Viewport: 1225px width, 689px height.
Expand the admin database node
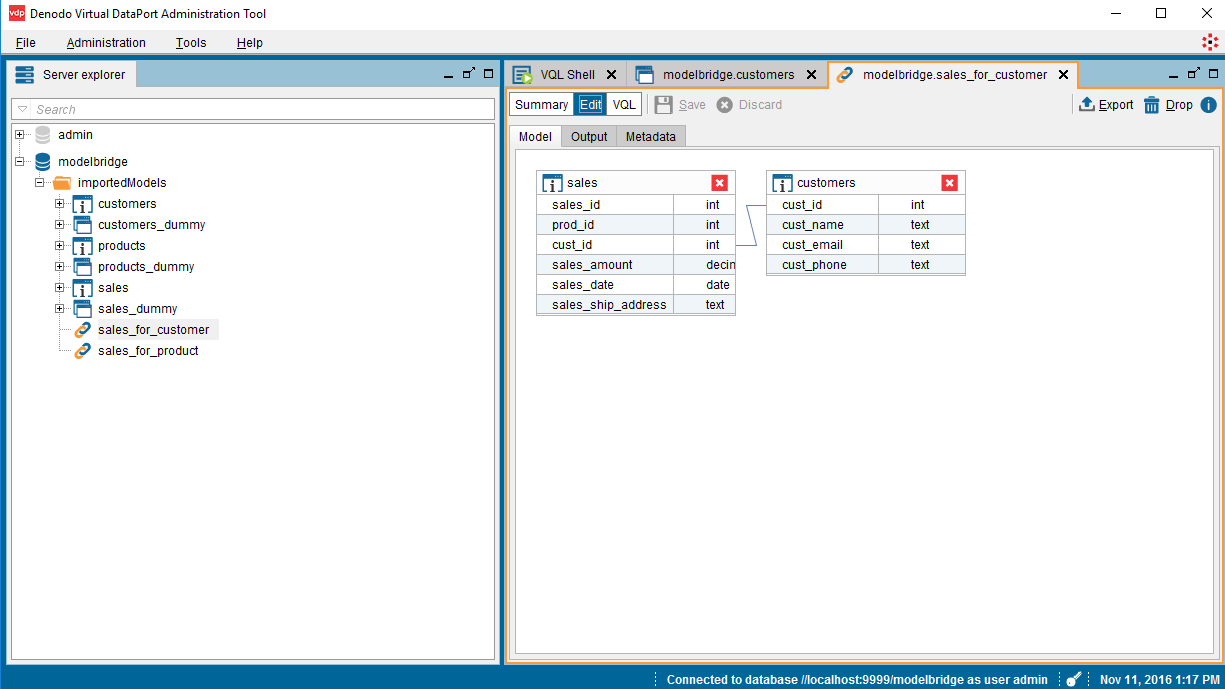19,135
